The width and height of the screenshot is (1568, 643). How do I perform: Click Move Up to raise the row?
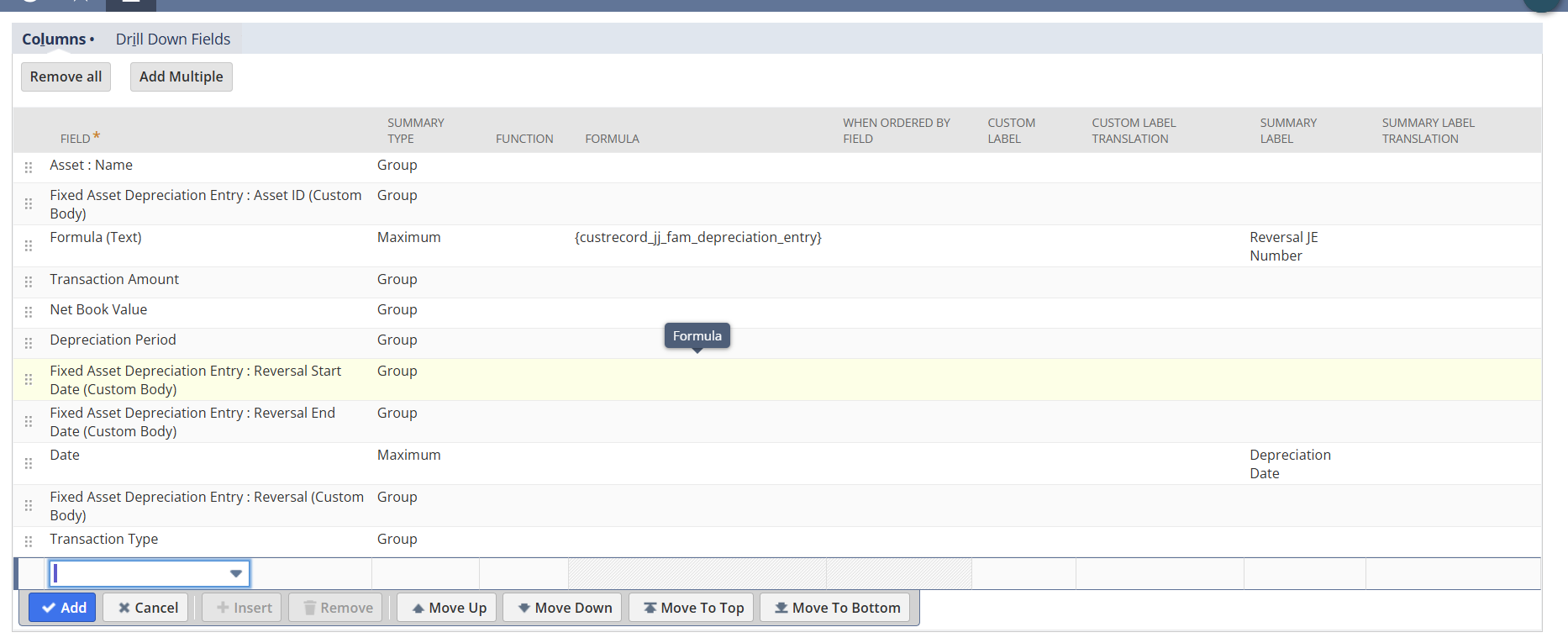(448, 608)
